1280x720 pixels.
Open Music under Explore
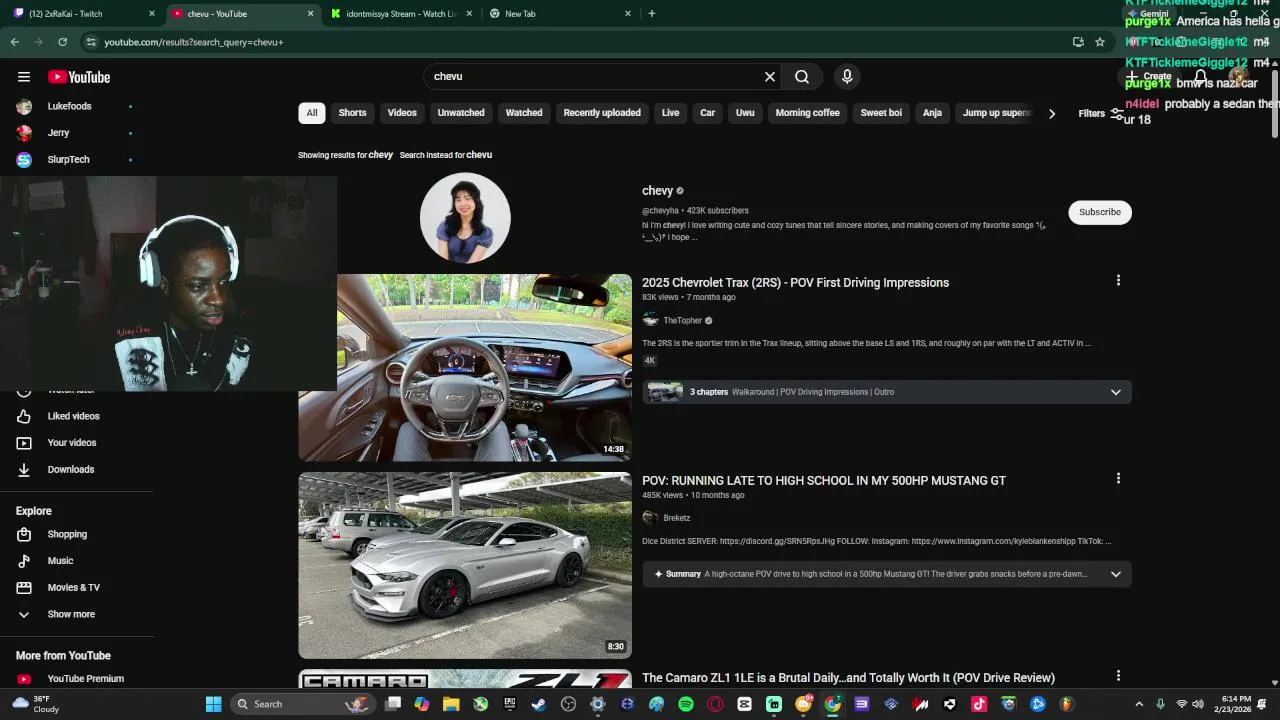[x=62, y=561]
